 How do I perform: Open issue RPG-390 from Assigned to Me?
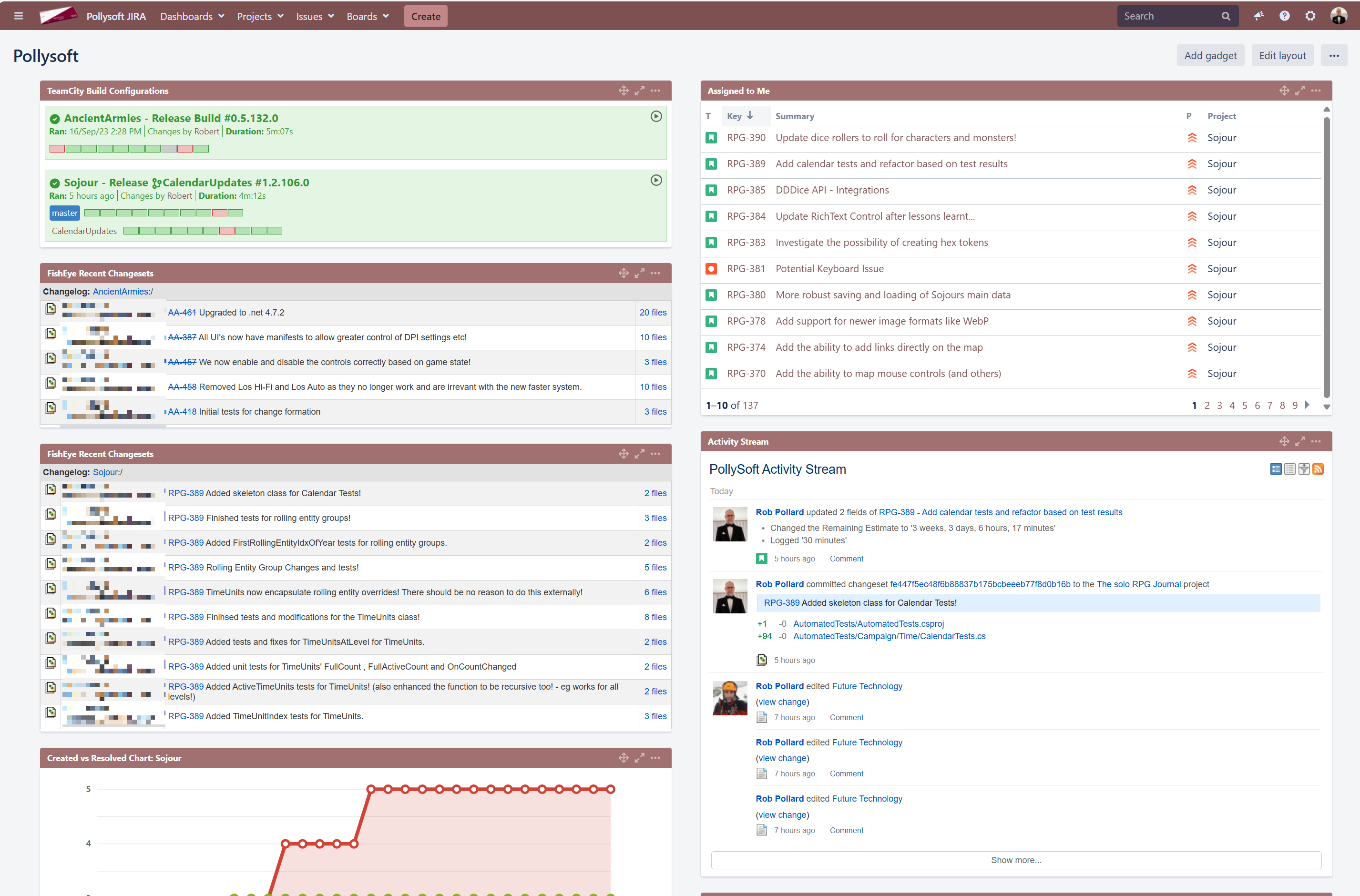(x=746, y=138)
